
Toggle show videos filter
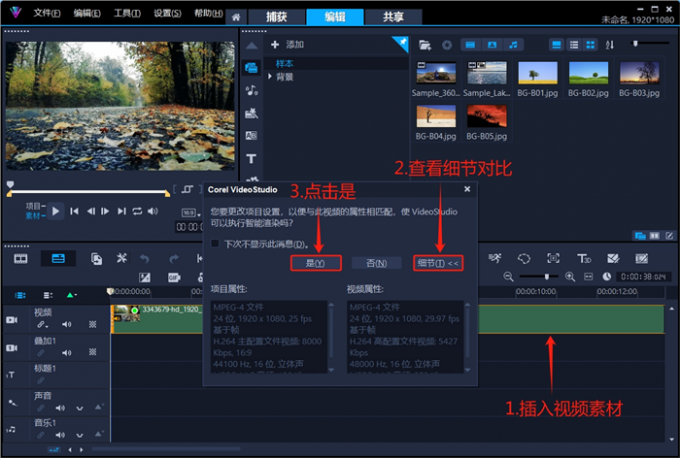click(471, 45)
